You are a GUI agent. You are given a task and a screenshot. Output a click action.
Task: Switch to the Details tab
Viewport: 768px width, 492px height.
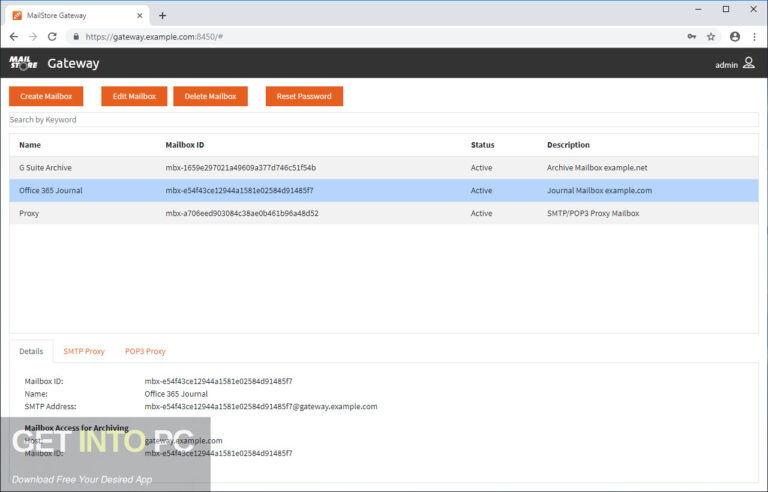(x=31, y=351)
